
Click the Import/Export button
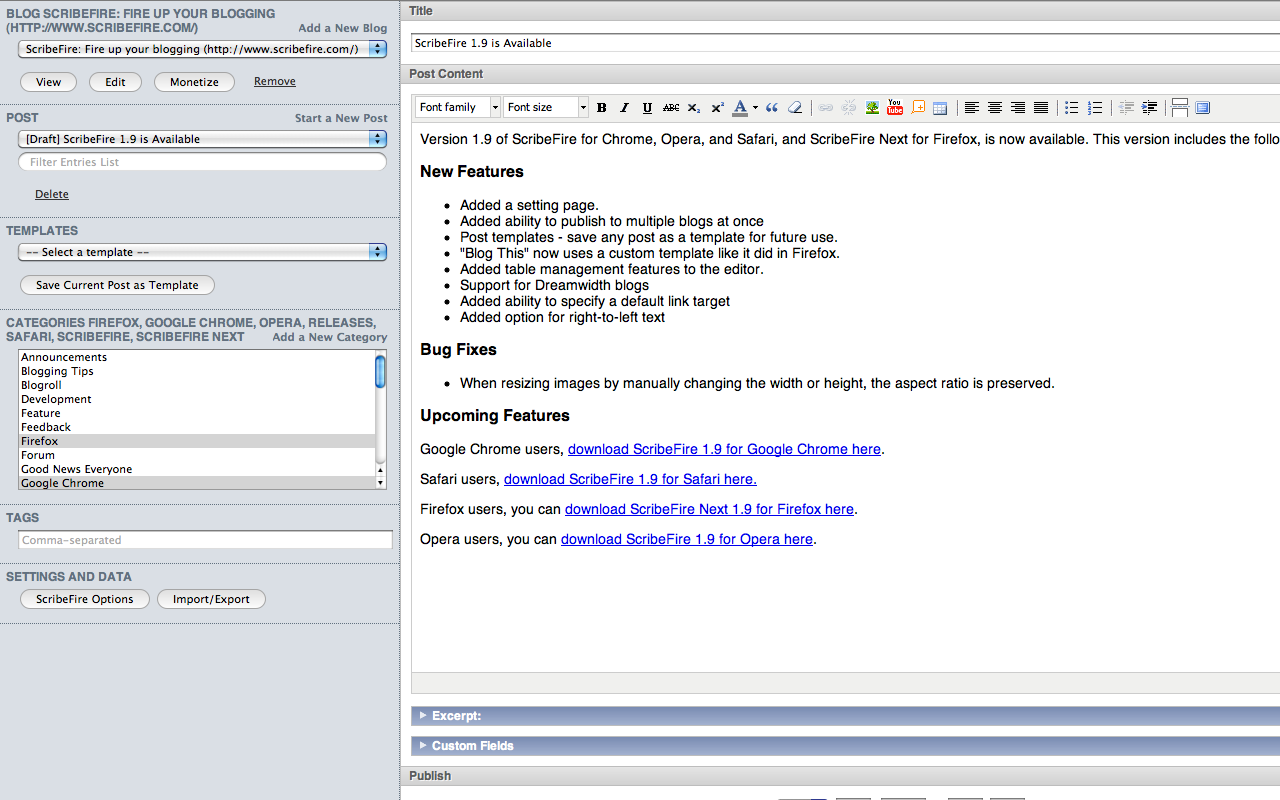click(x=211, y=599)
